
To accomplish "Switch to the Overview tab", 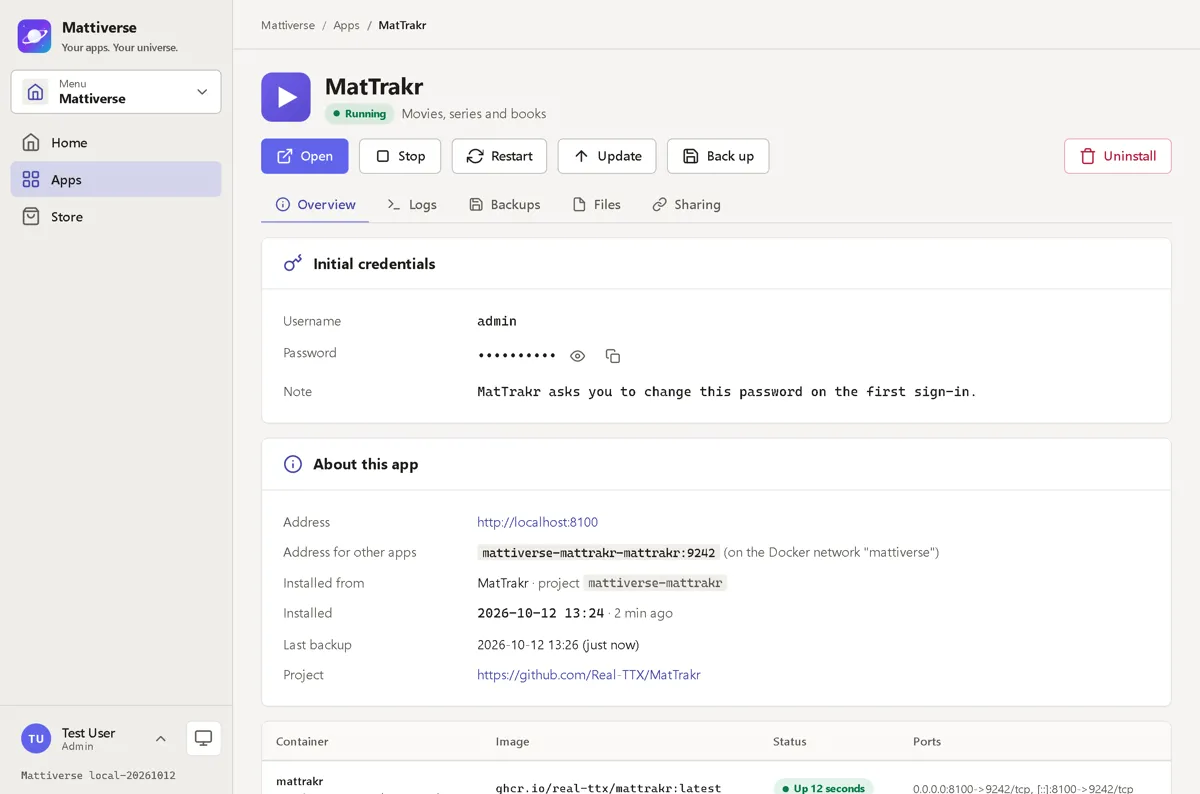I will [315, 205].
